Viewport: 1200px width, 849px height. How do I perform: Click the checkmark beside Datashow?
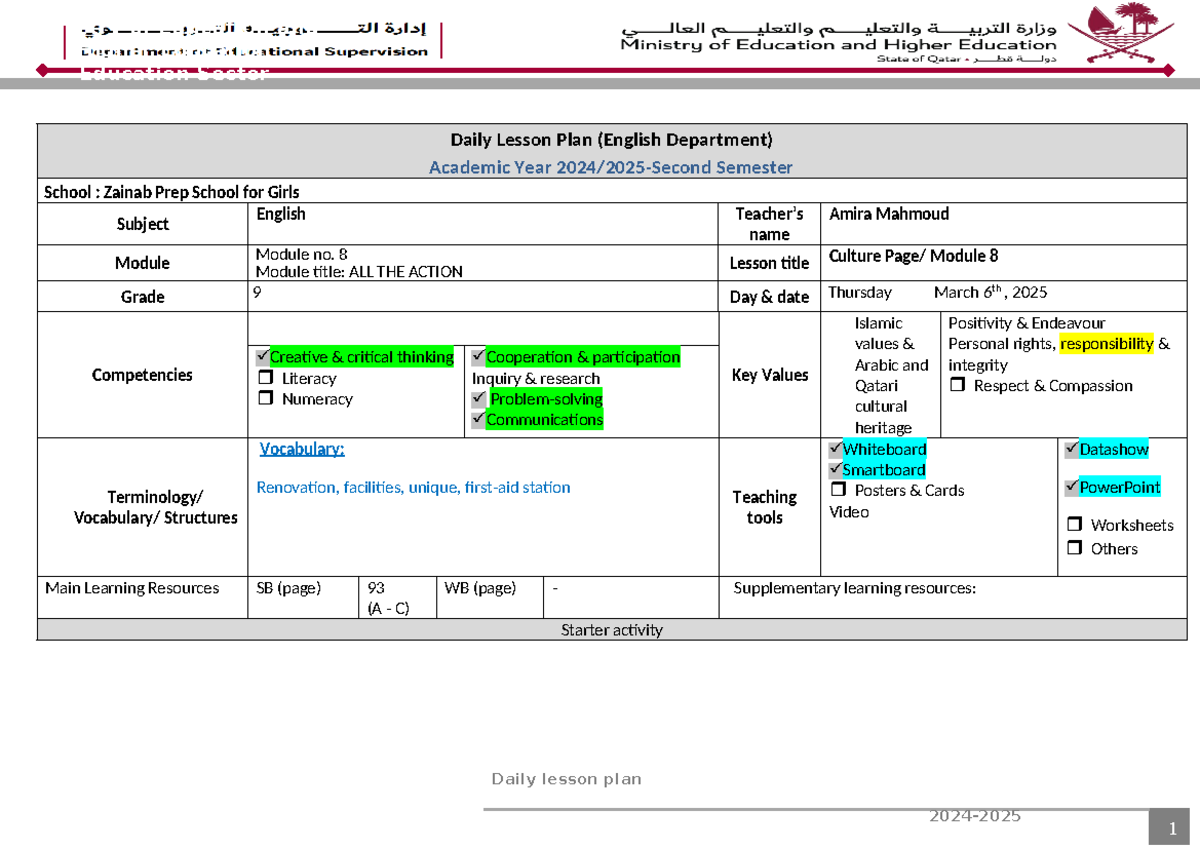click(1072, 449)
